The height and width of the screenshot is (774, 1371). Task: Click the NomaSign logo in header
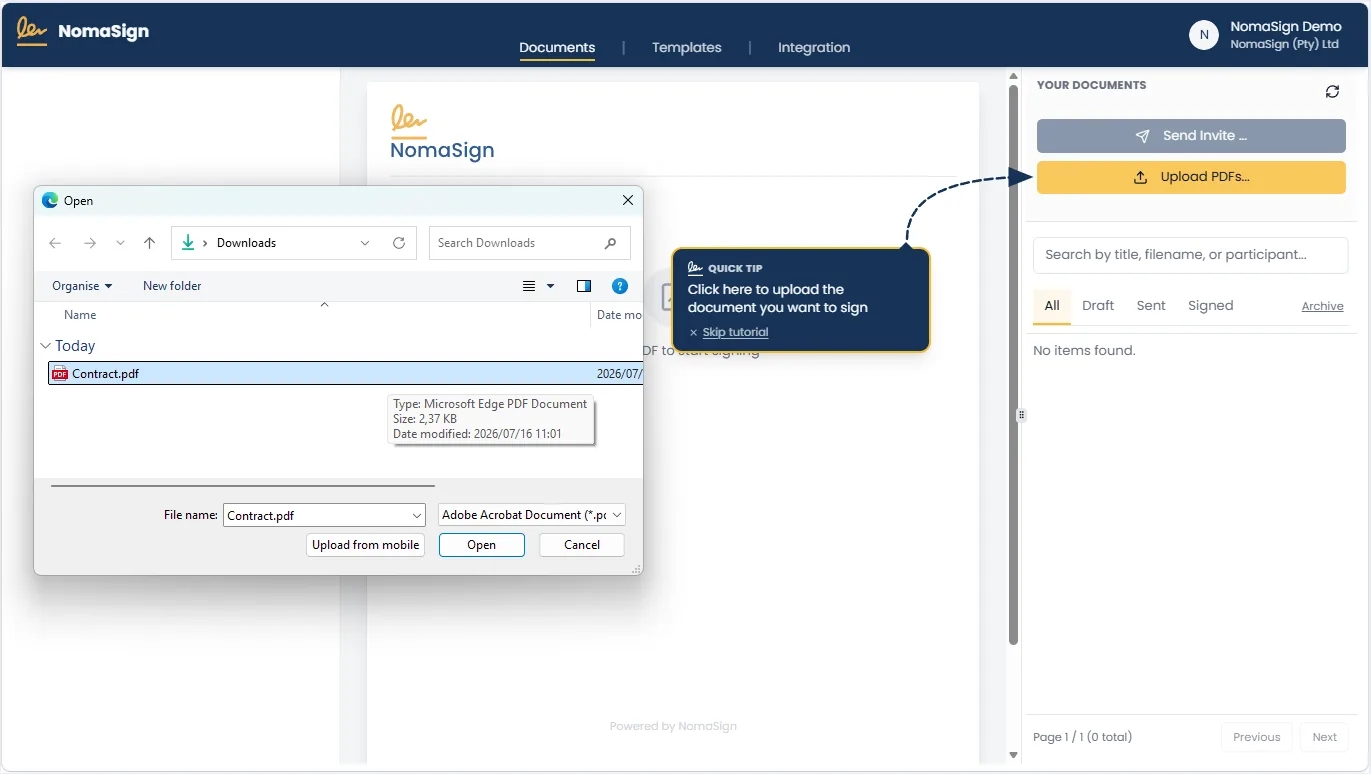[x=83, y=31]
